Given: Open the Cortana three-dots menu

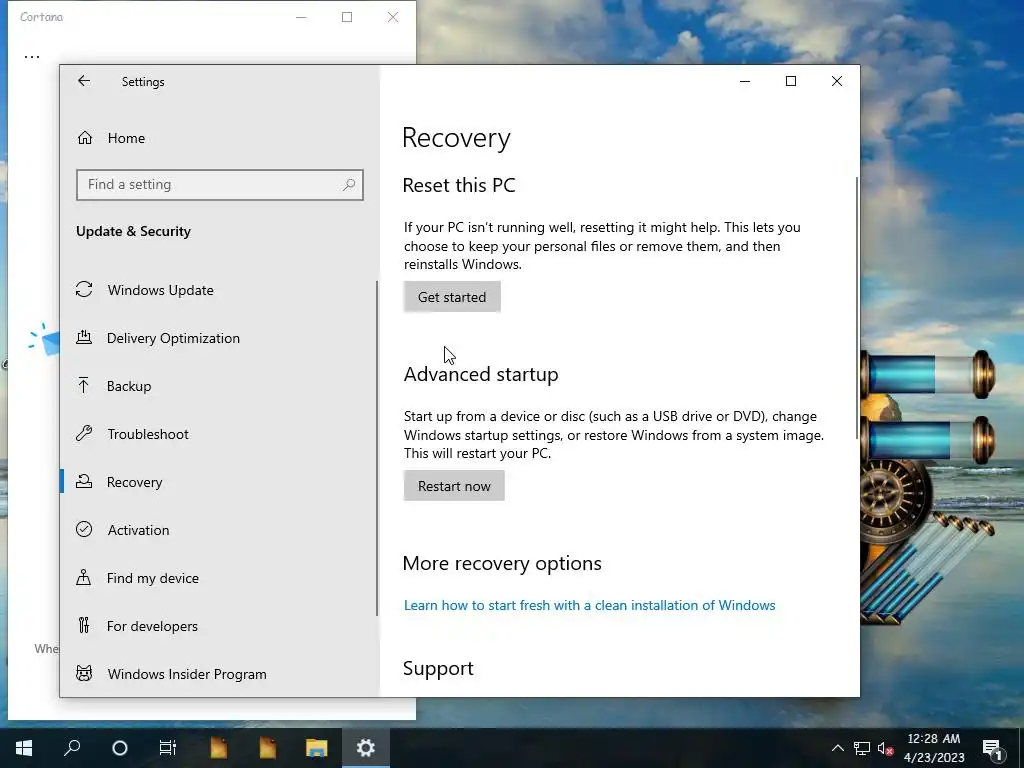Looking at the screenshot, I should click(x=32, y=57).
